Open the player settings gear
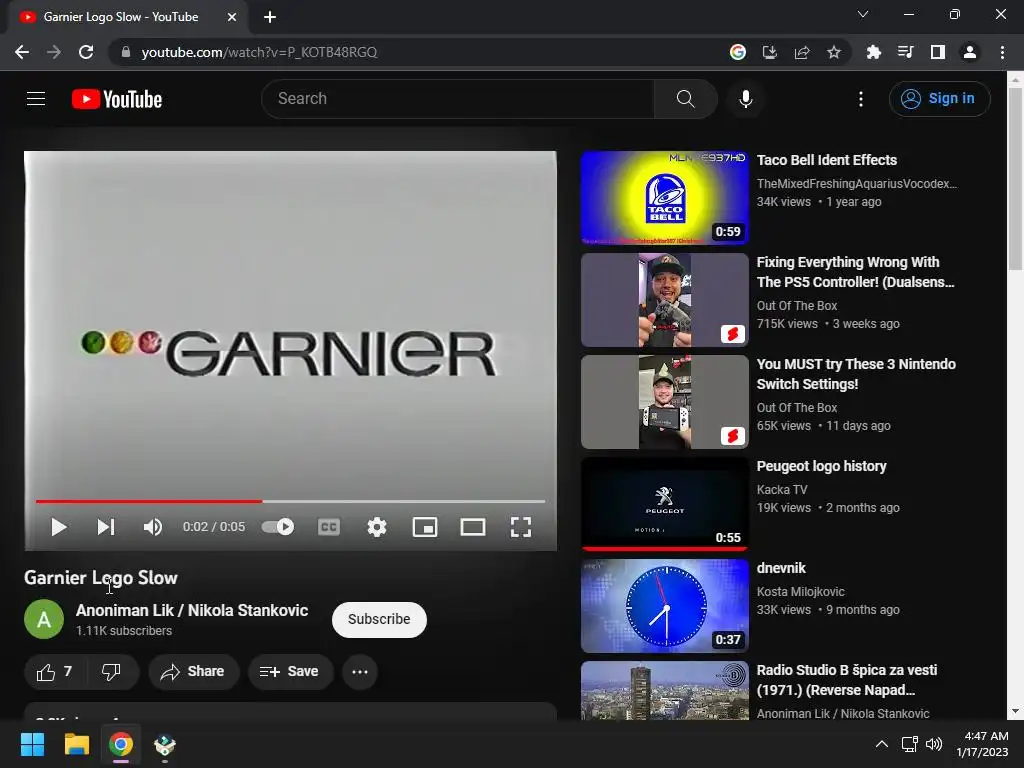Viewport: 1024px width, 768px height. point(377,527)
